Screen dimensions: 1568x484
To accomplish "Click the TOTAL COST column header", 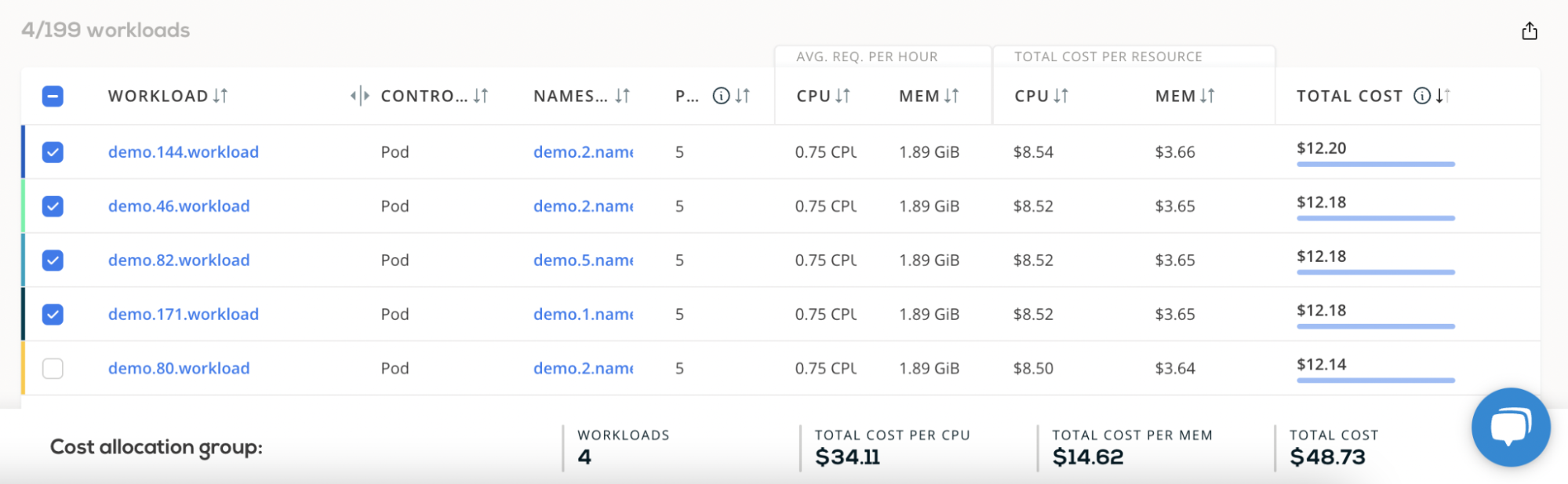I will (x=1349, y=96).
